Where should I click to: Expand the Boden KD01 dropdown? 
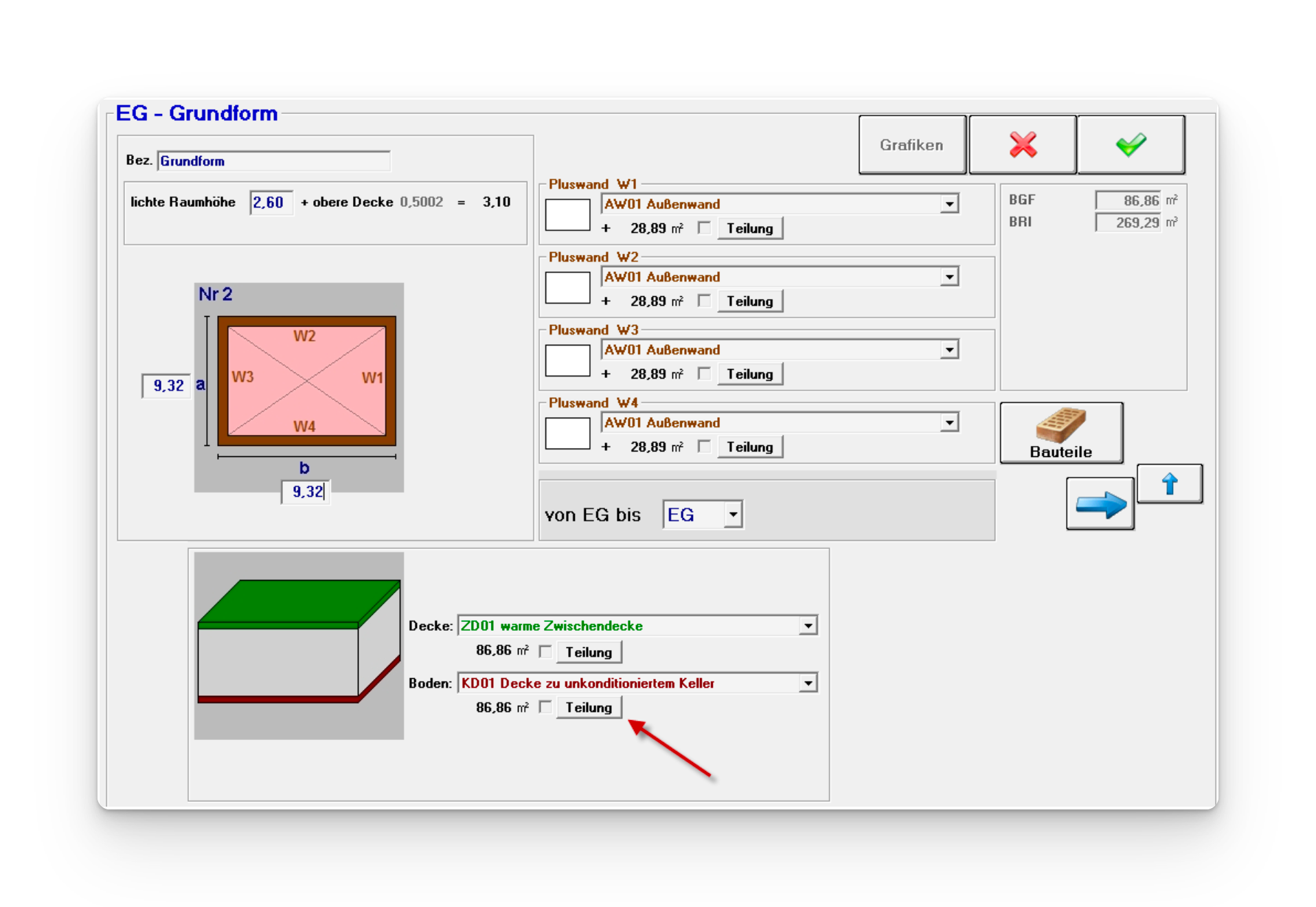(808, 684)
